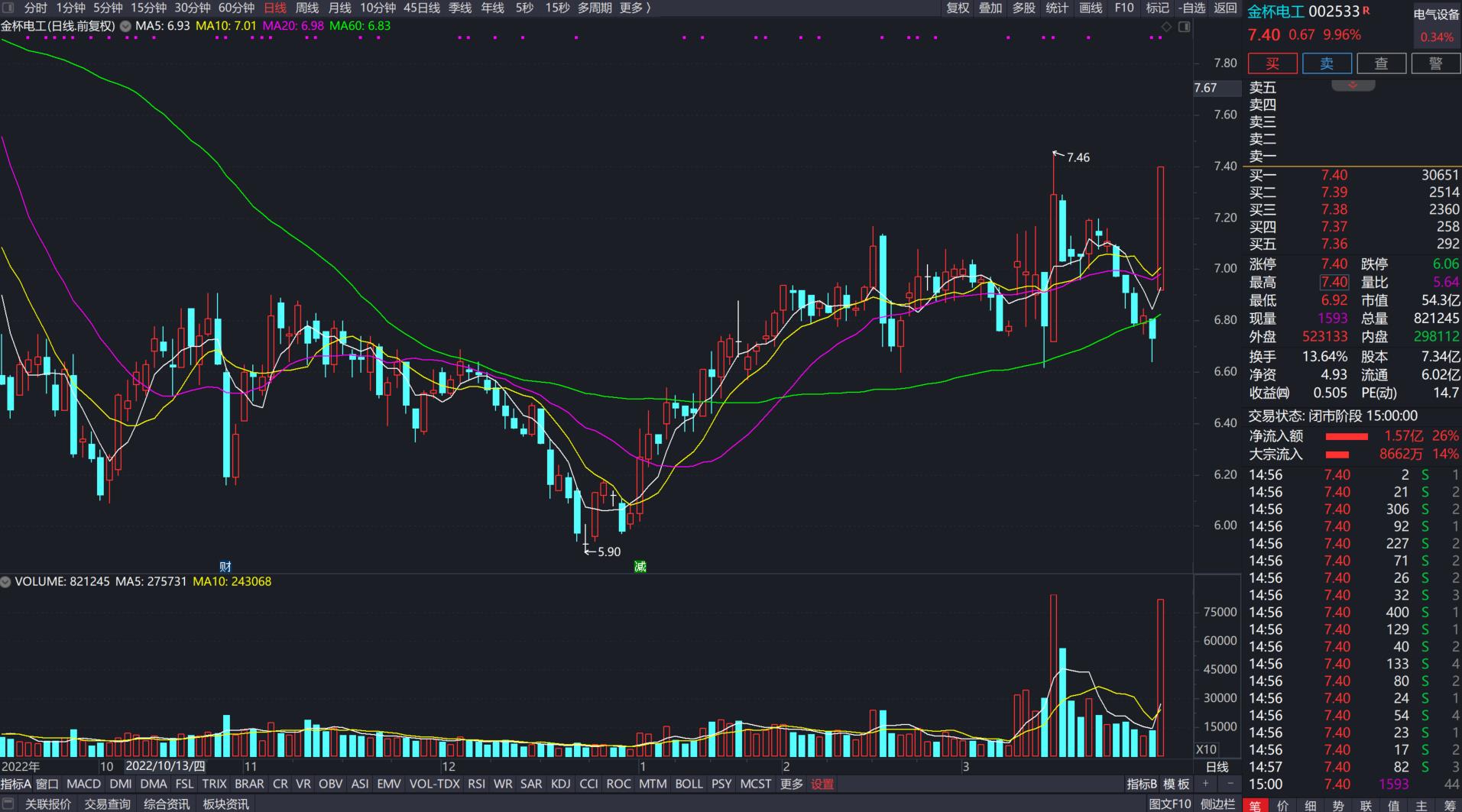This screenshot has height=812, width=1462.
Task: Click the blue 财 financial event marker
Action: pyautogui.click(x=225, y=566)
